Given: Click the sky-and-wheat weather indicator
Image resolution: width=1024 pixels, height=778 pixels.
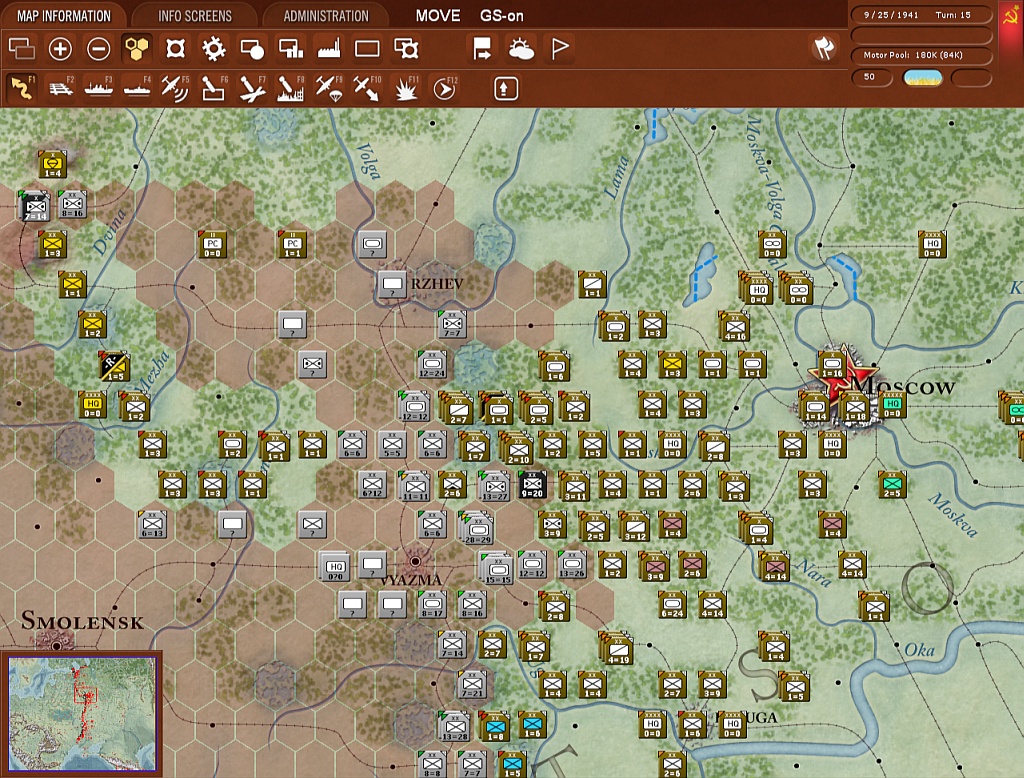Looking at the screenshot, I should click(x=922, y=78).
